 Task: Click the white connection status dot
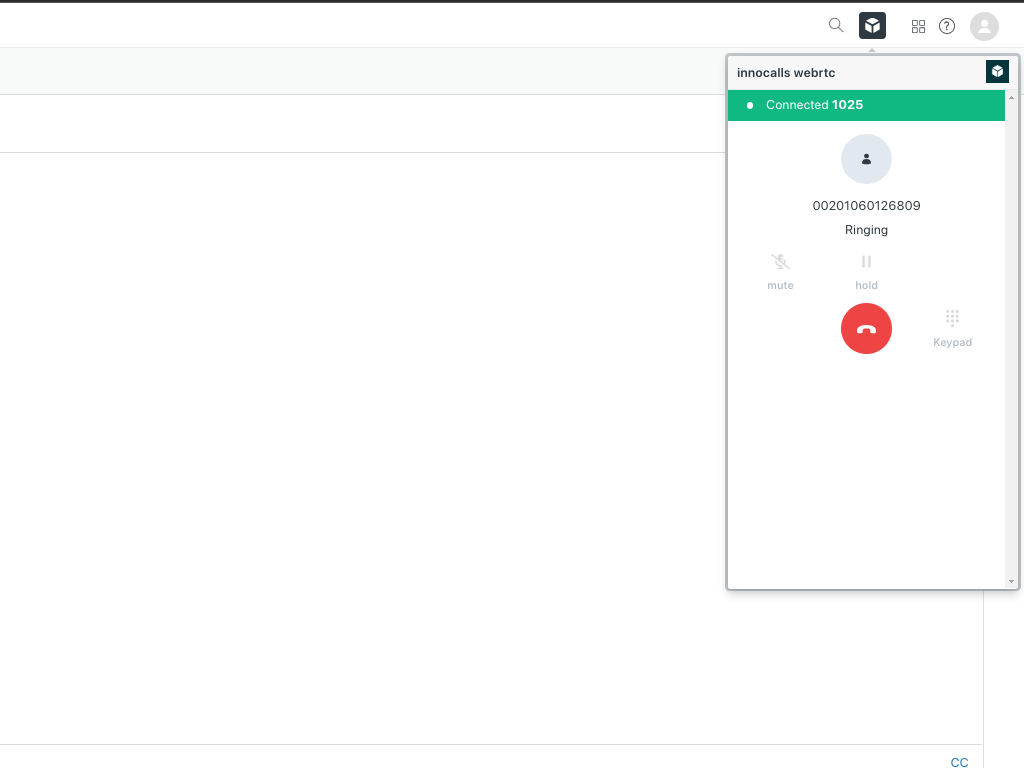tap(750, 105)
